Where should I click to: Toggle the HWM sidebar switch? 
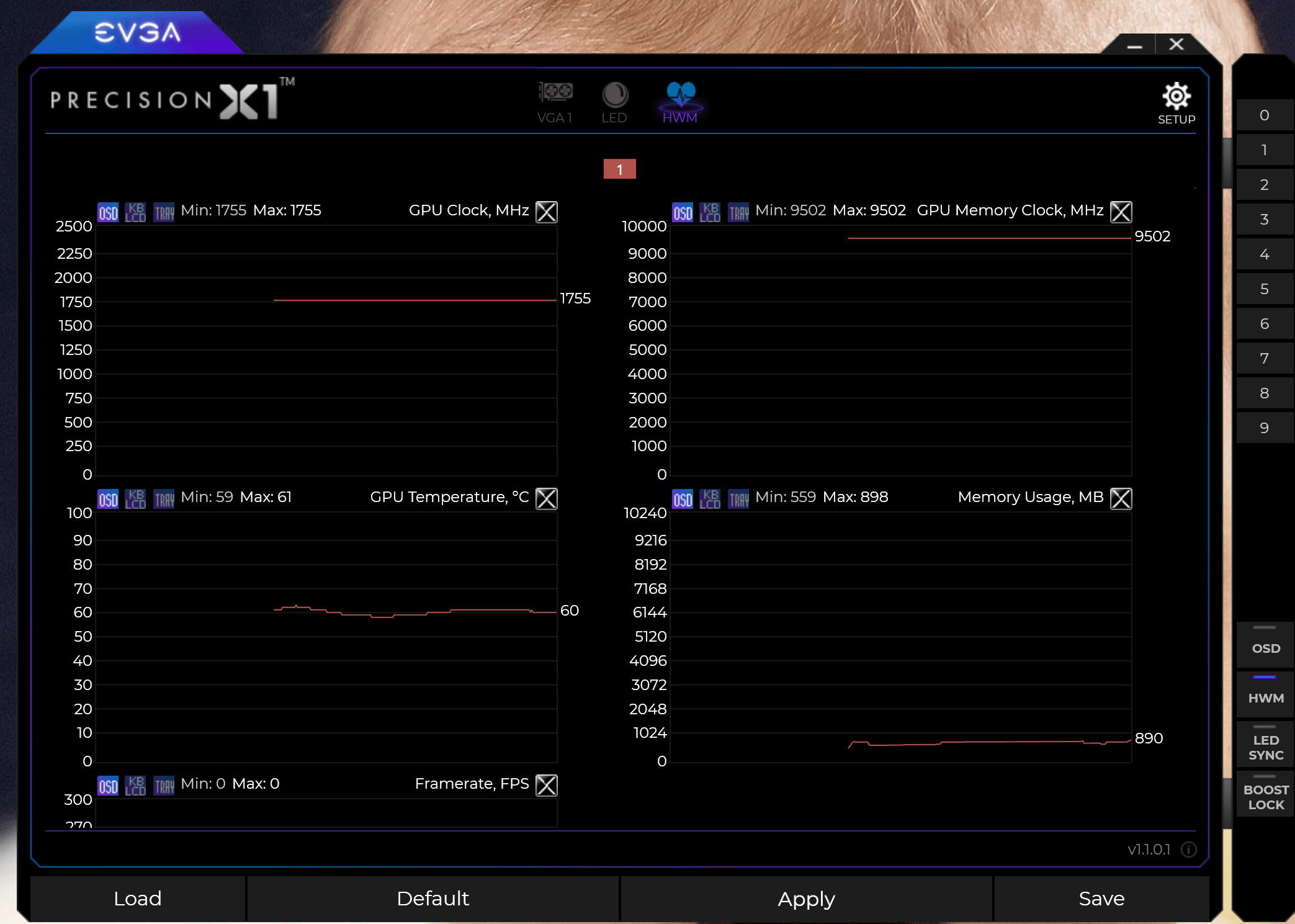1265,694
